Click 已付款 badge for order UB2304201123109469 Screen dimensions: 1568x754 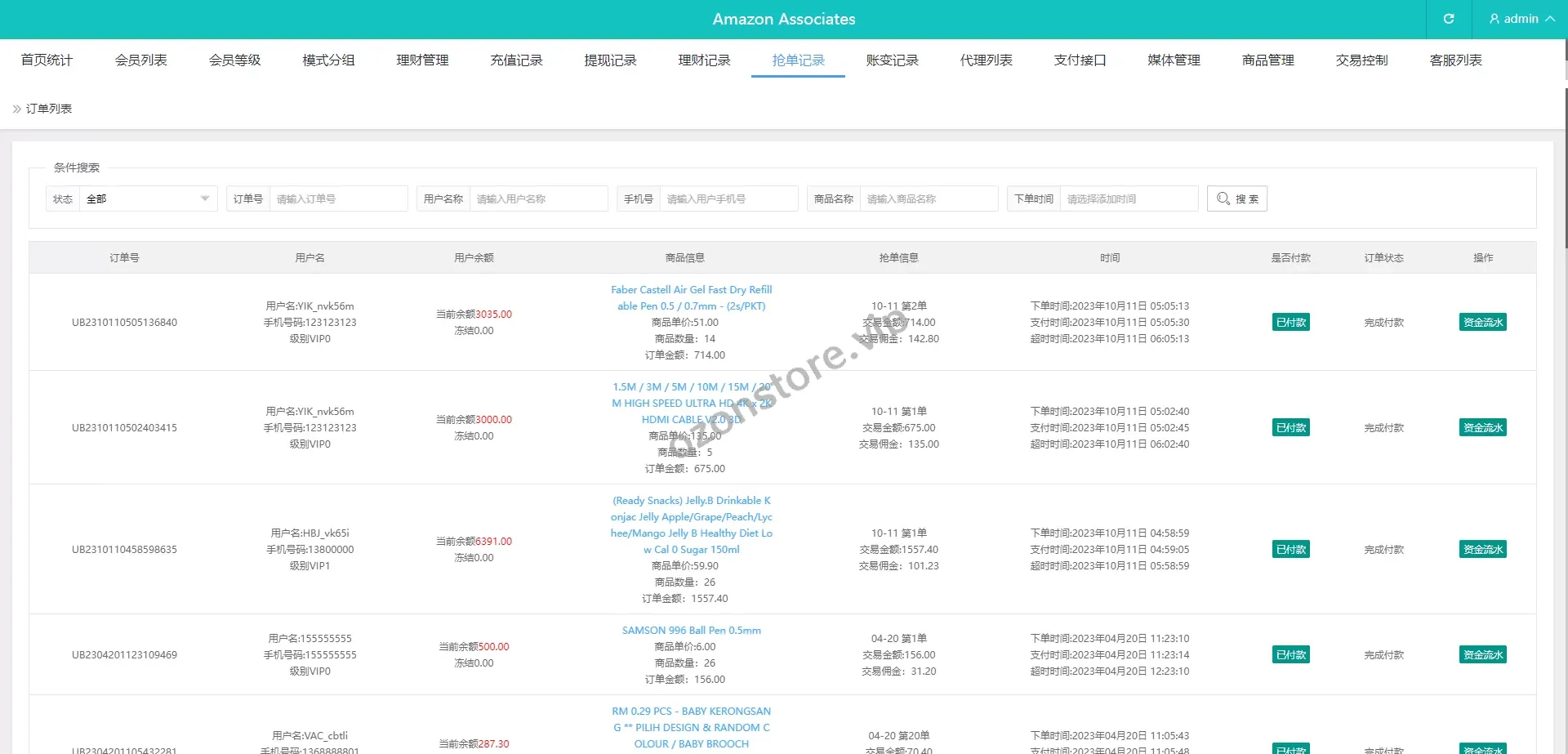coord(1290,654)
